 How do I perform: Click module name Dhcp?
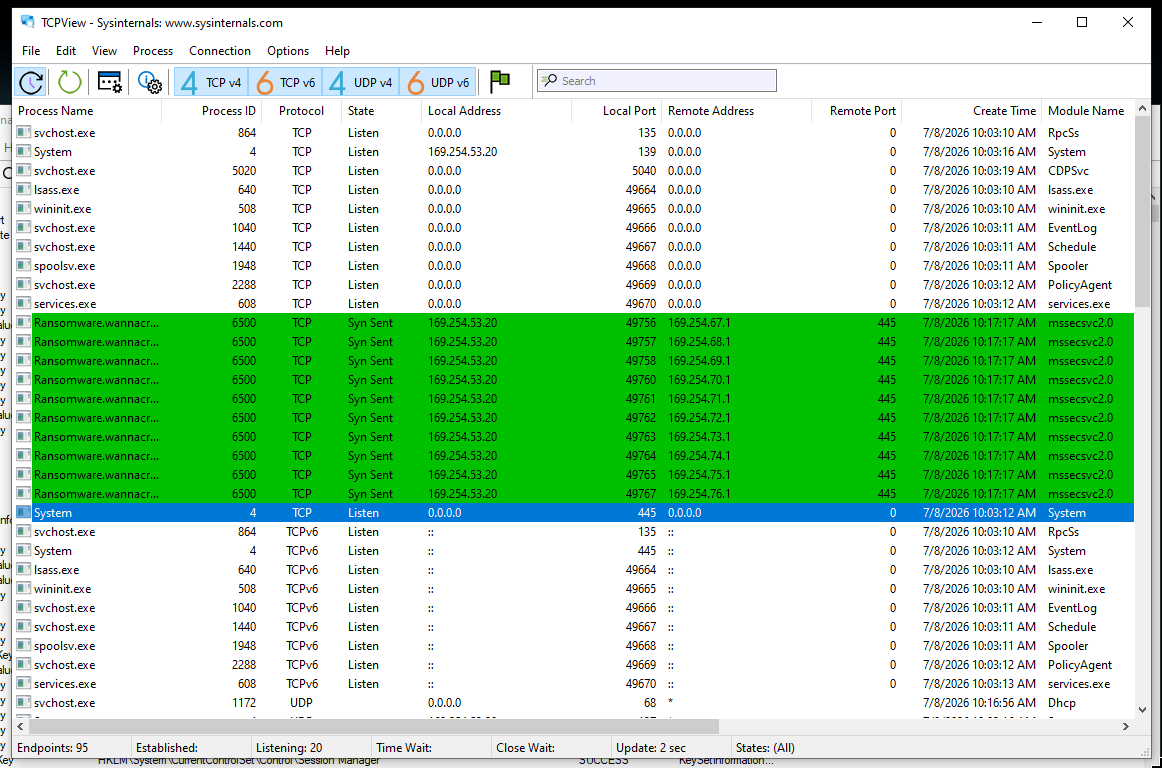pyautogui.click(x=1061, y=703)
